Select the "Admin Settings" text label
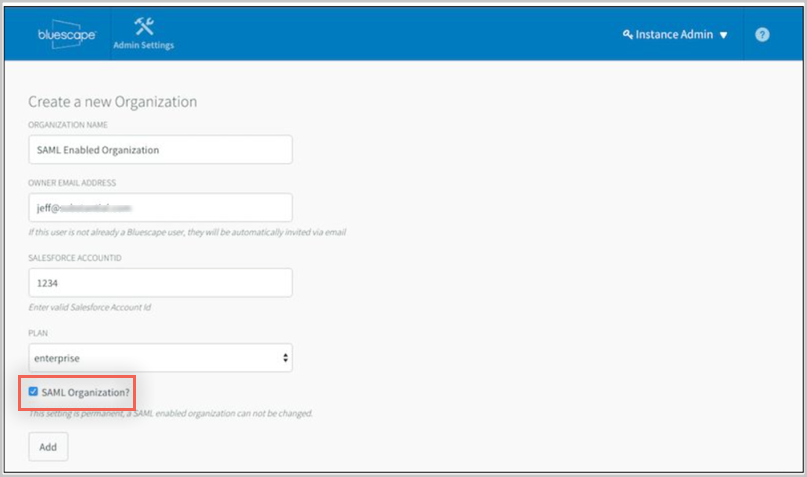Screen dimensions: 807x477 [143, 46]
